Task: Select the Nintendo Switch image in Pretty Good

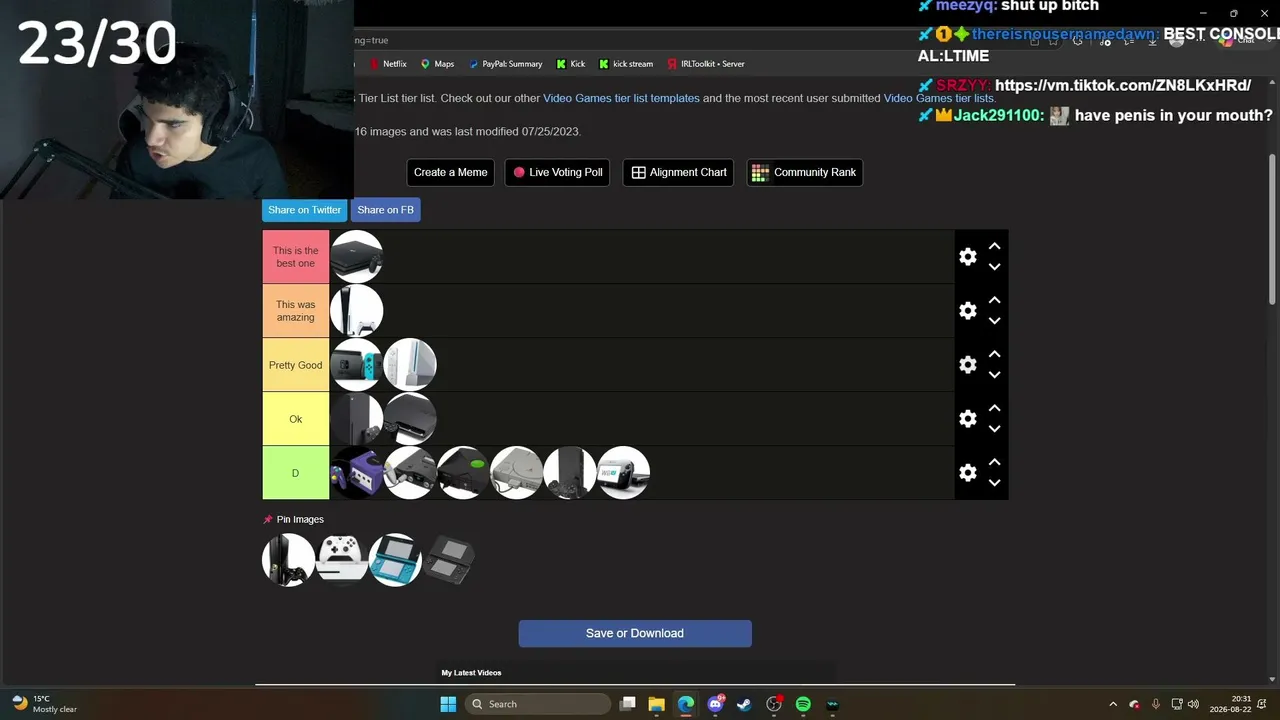Action: (357, 365)
